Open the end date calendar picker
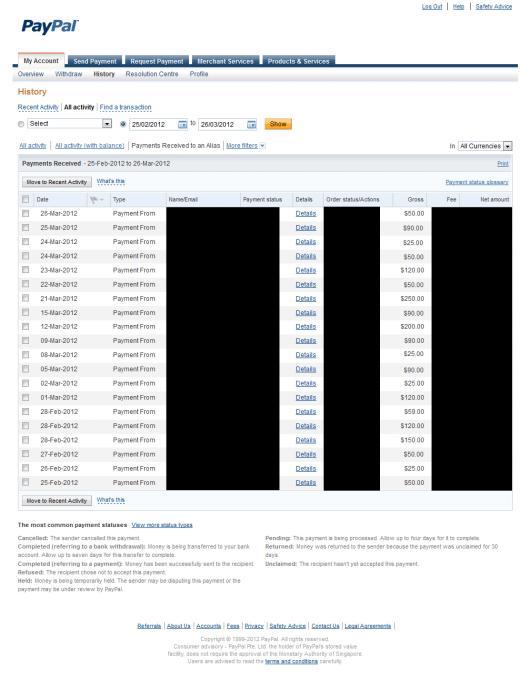530x700 pixels. [x=252, y=125]
